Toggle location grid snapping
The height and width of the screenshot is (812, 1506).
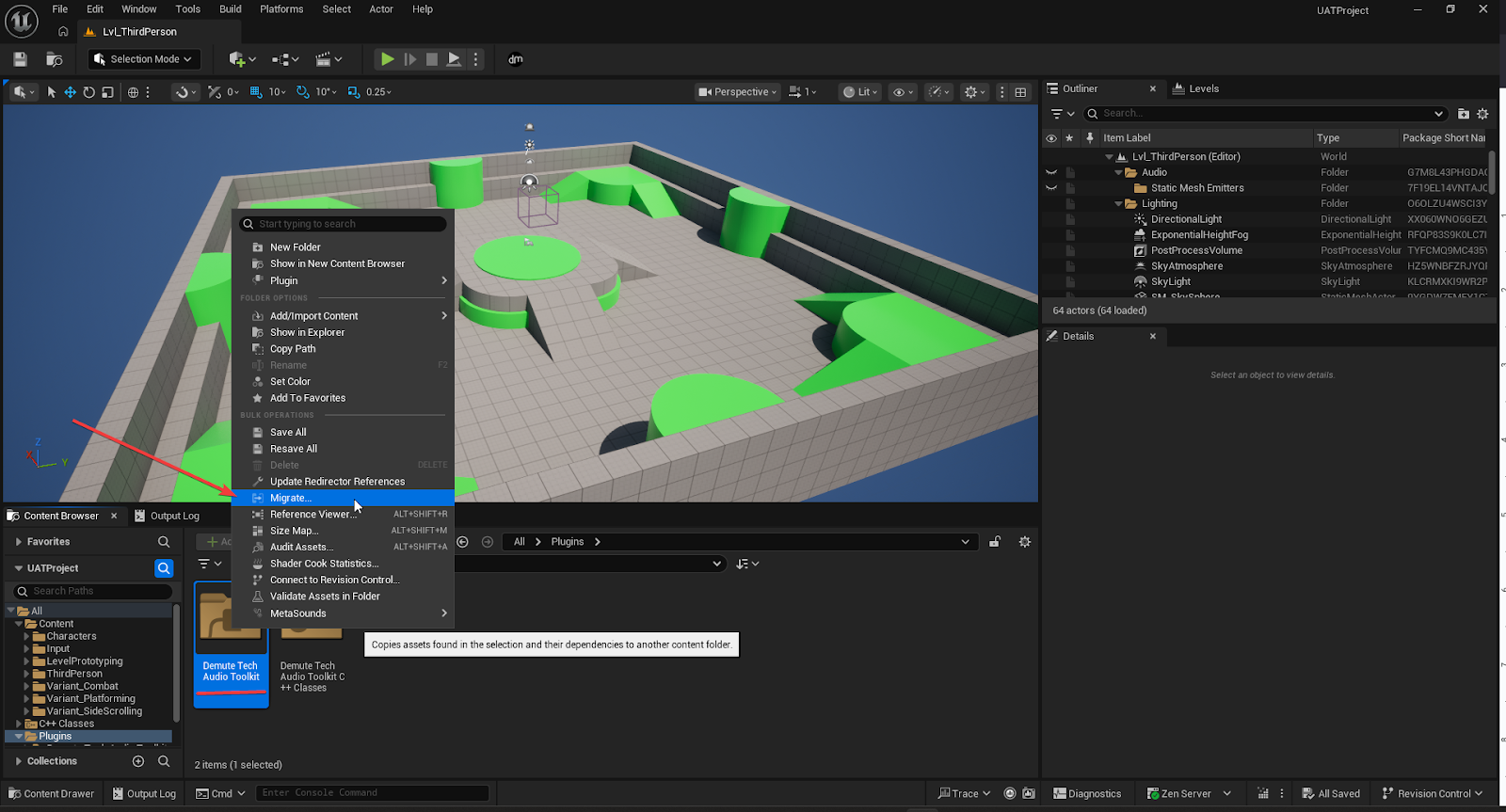(x=256, y=92)
